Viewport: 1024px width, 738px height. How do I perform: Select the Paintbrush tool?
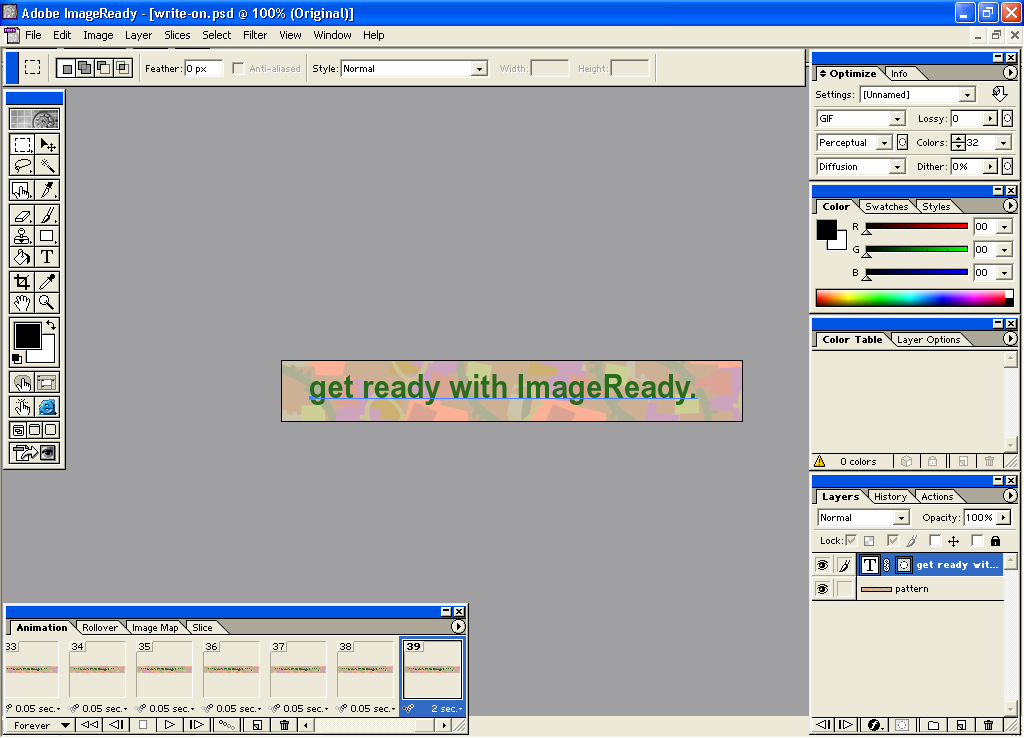point(47,215)
